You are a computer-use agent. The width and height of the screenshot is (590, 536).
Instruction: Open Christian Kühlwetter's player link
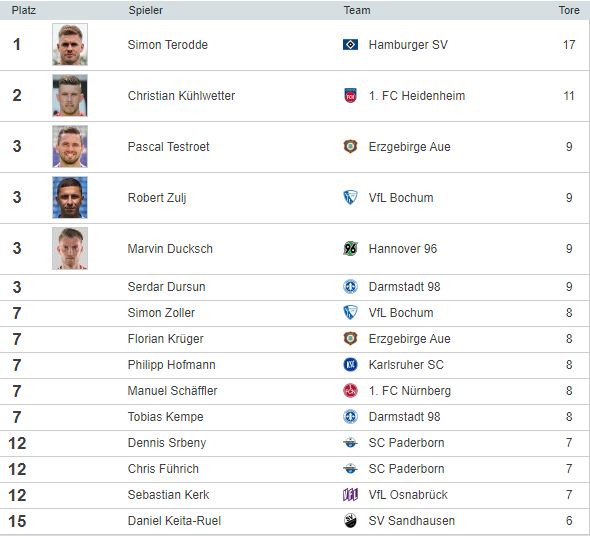click(x=181, y=96)
